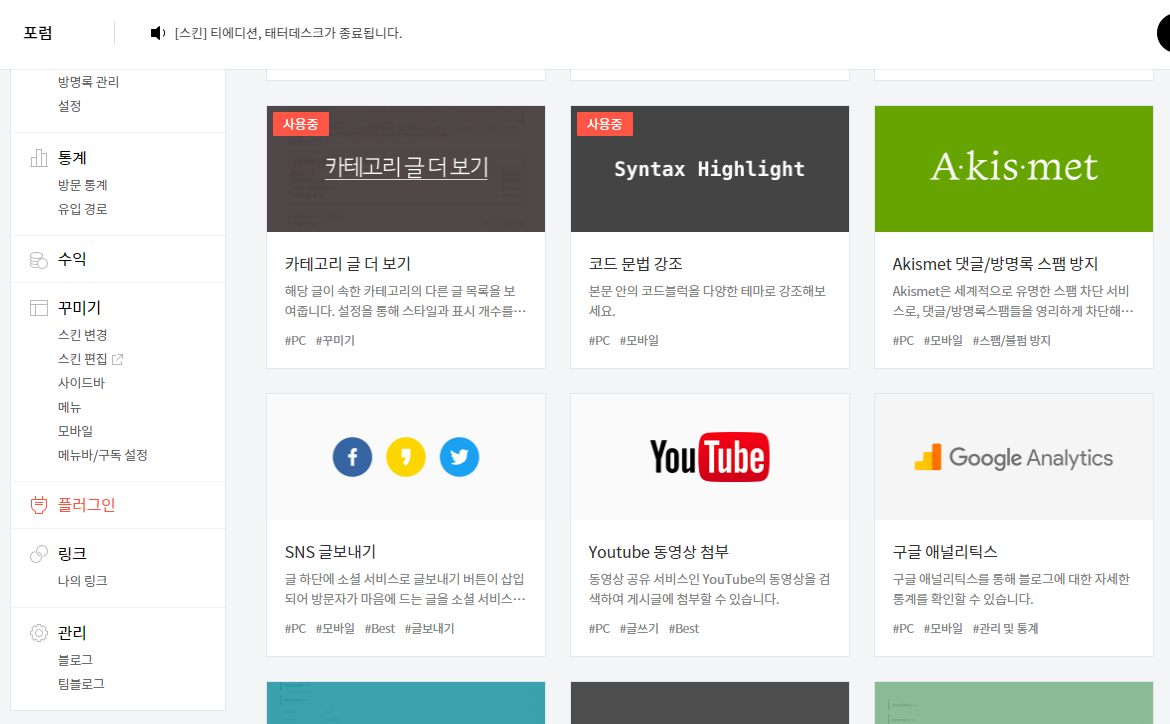Click the Facebook share icon
1170x724 pixels.
[x=352, y=457]
